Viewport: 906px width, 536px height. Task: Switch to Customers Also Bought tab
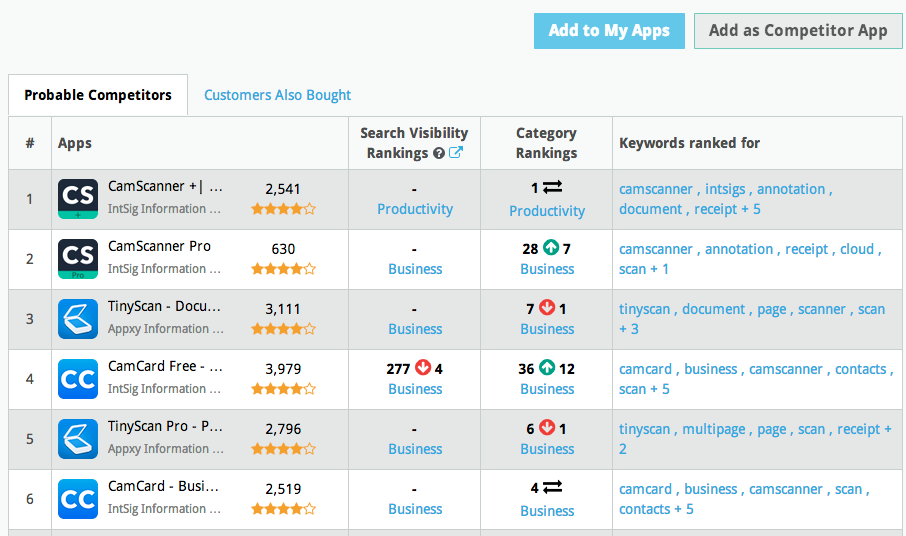[x=277, y=95]
